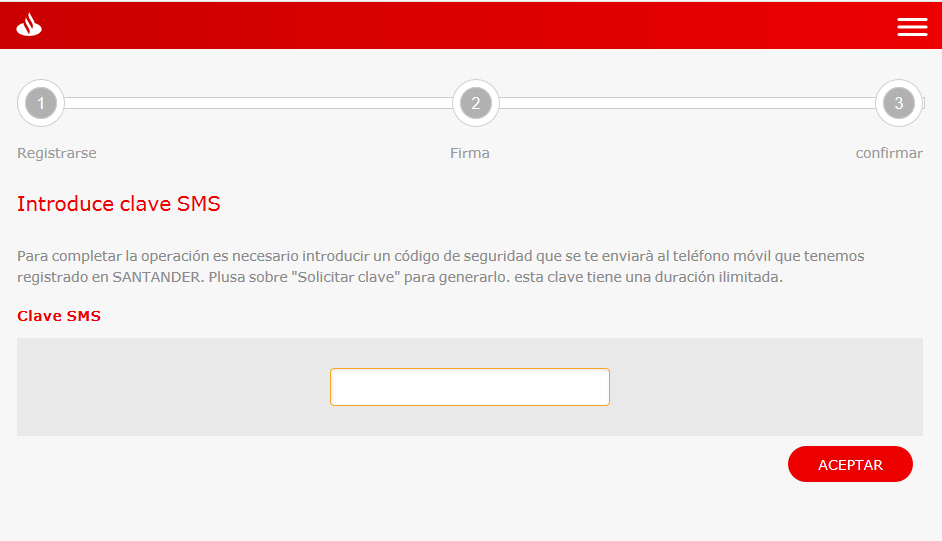Viewport: 942px width, 541px height.
Task: Open the hamburger menu
Action: tap(912, 26)
